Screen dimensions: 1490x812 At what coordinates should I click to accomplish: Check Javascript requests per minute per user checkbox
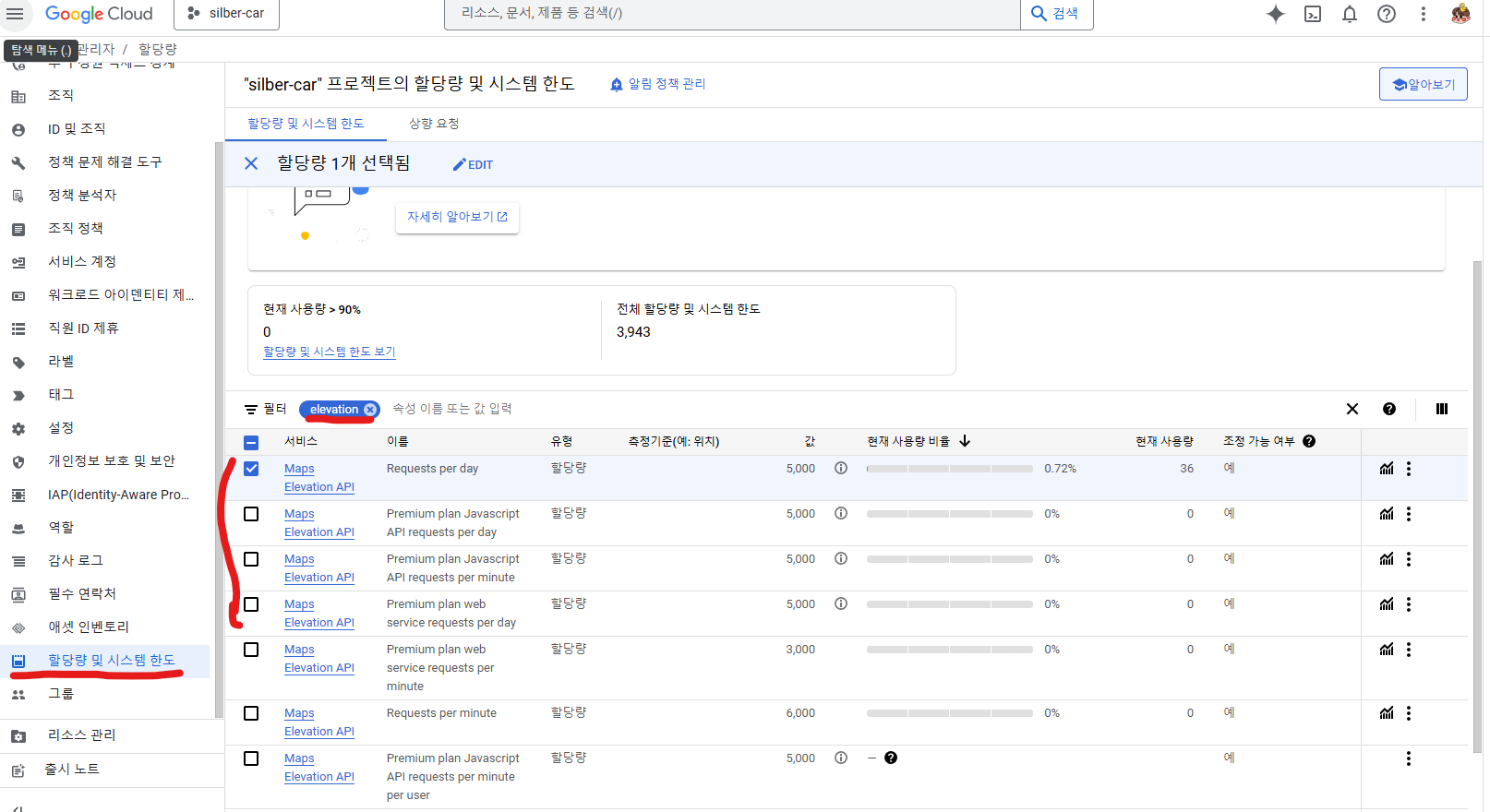click(251, 758)
